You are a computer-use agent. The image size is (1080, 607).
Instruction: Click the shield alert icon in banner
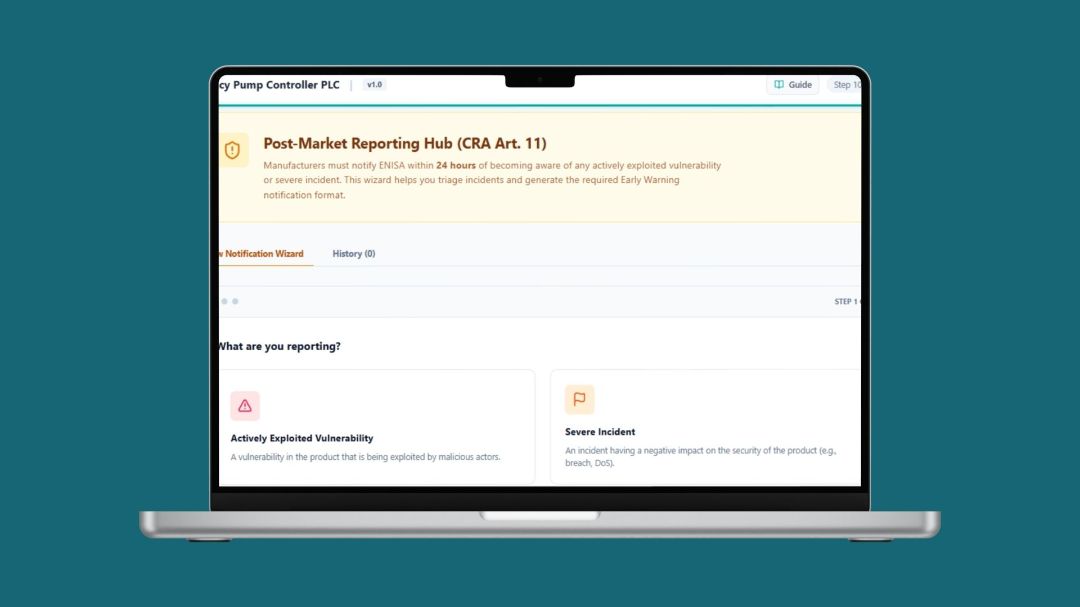233,150
